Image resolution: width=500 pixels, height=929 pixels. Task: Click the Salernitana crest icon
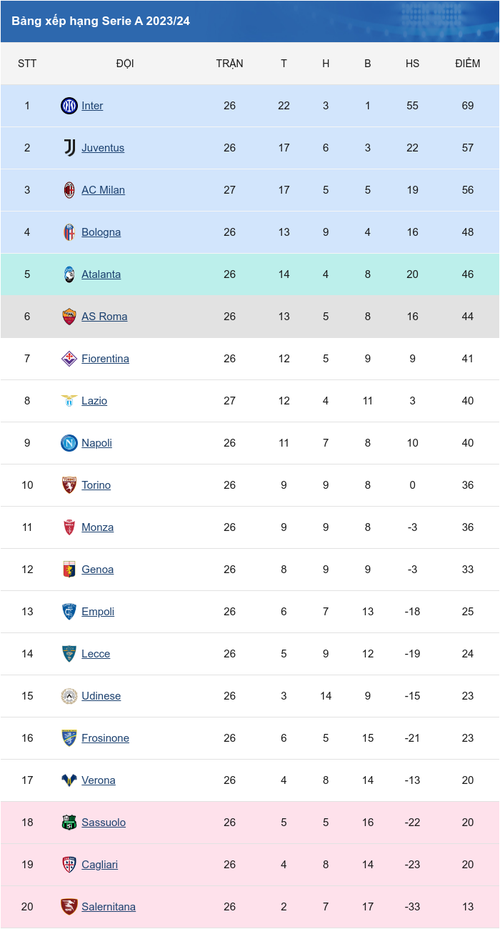tap(69, 906)
